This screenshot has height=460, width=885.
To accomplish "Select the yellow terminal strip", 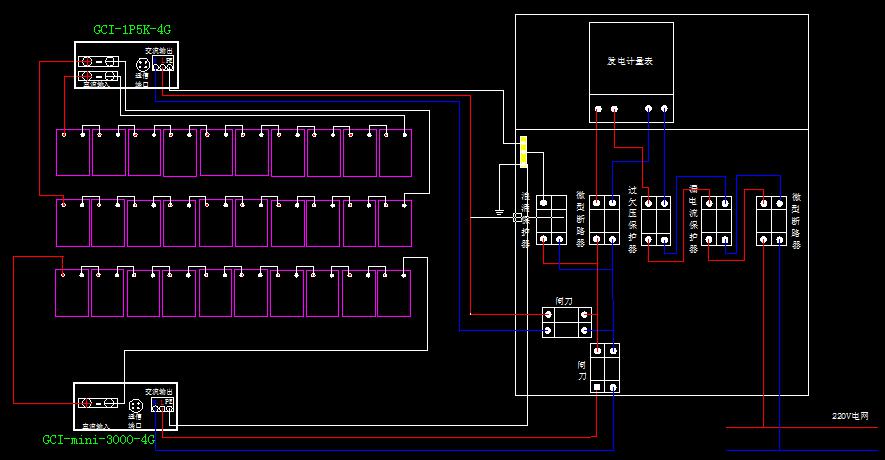I will tap(523, 153).
